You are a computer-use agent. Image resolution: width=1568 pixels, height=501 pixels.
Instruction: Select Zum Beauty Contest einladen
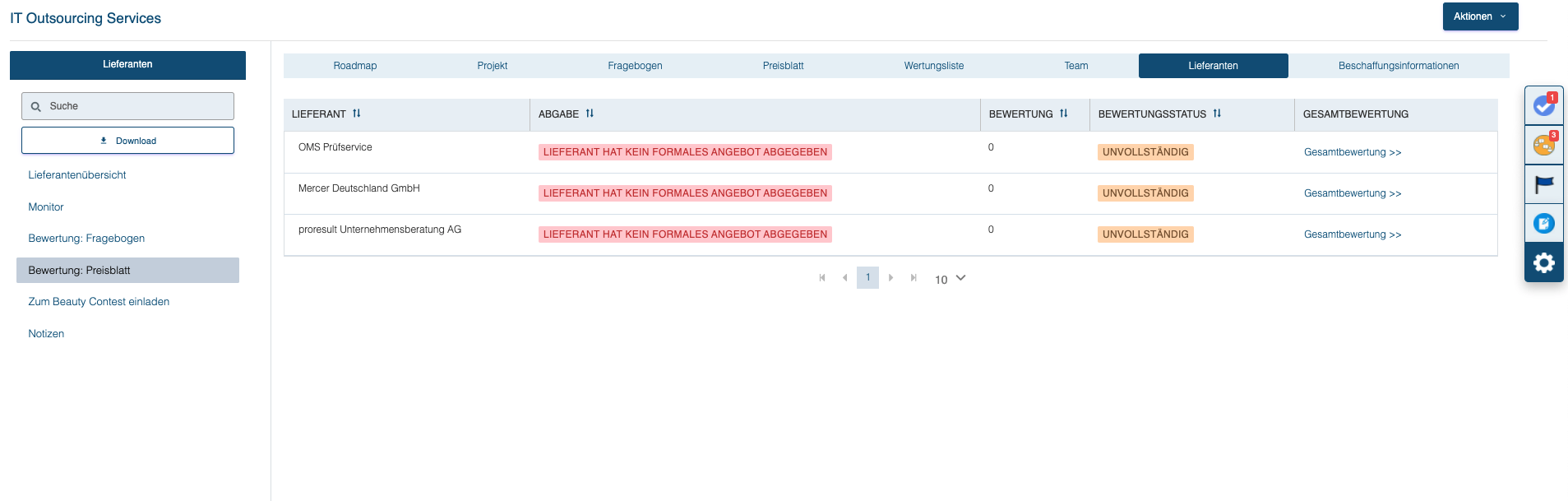[99, 302]
